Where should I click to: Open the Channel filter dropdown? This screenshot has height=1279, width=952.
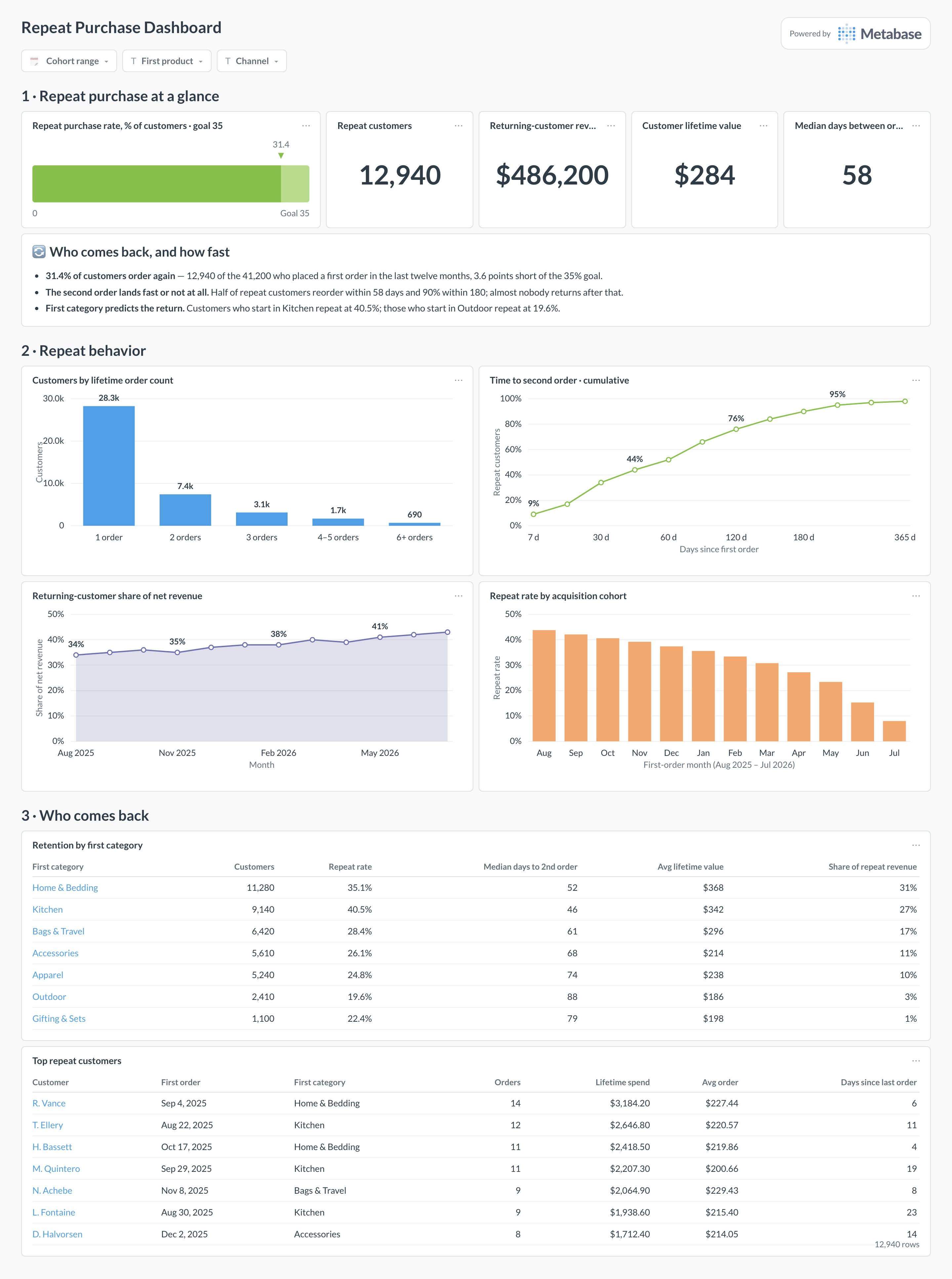pos(252,61)
